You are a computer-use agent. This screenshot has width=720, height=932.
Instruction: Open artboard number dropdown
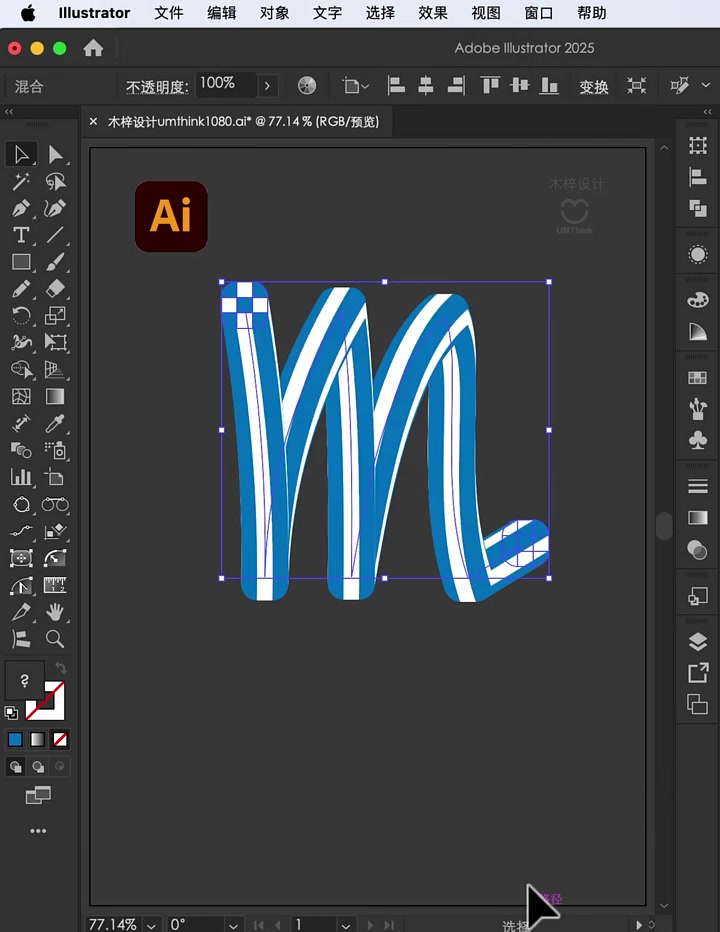tap(345, 925)
